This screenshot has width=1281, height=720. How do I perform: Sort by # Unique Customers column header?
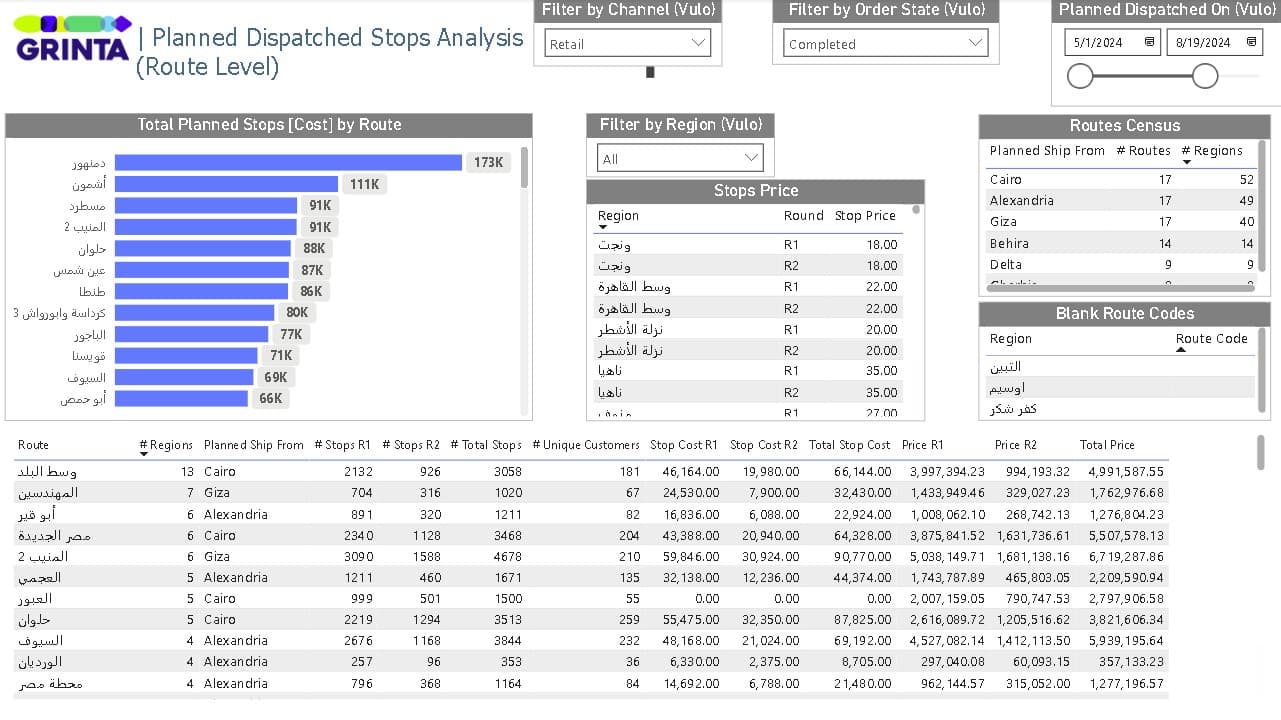(x=586, y=445)
